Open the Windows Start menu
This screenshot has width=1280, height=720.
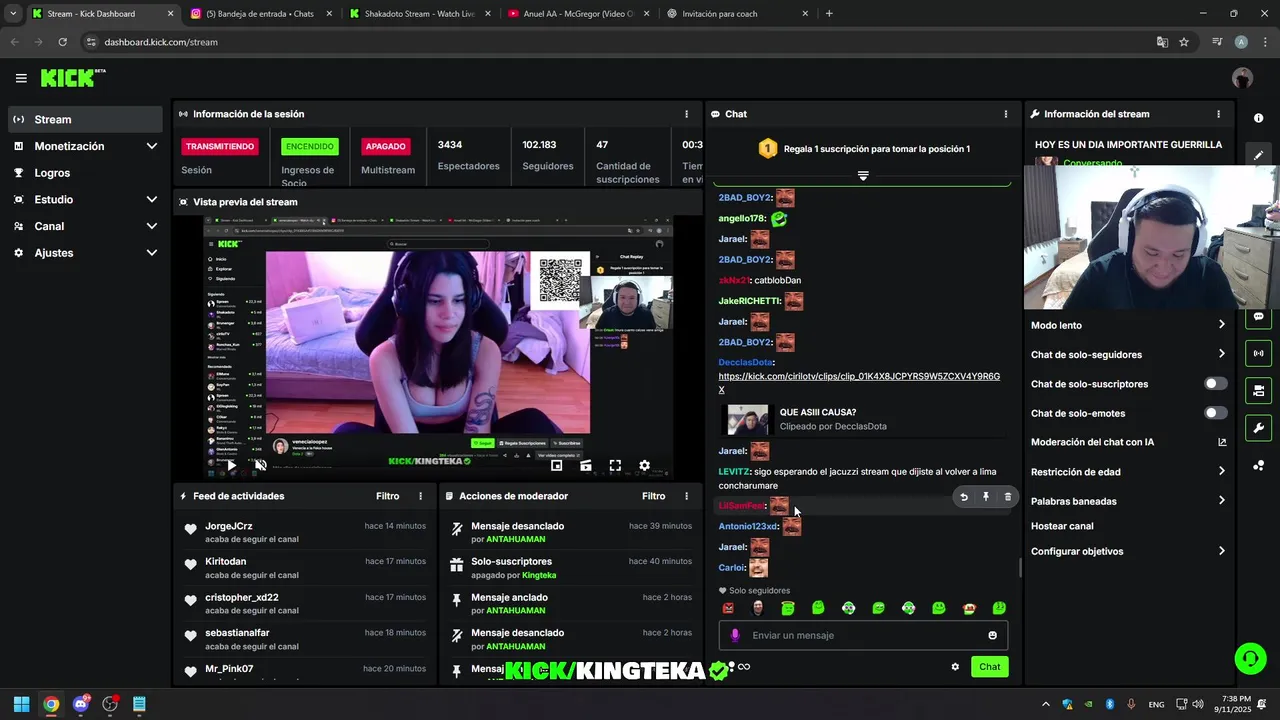tap(21, 704)
